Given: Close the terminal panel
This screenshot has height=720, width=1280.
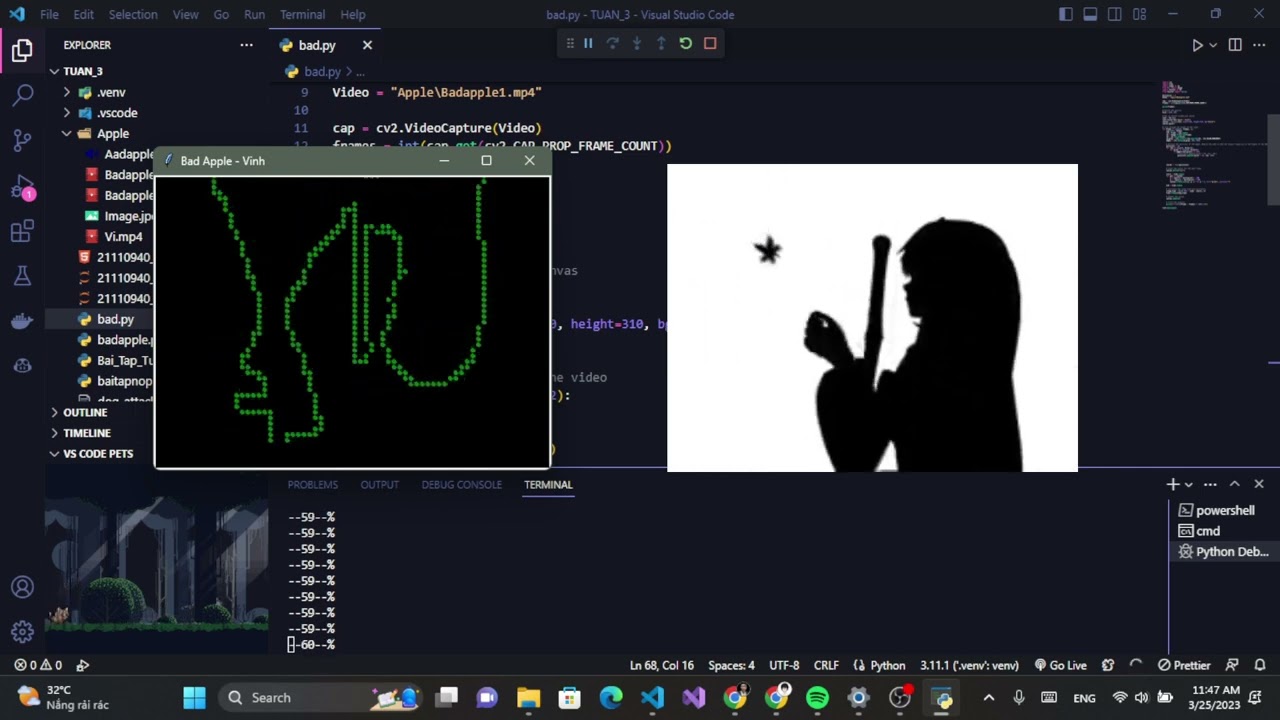Looking at the screenshot, I should pyautogui.click(x=1259, y=484).
